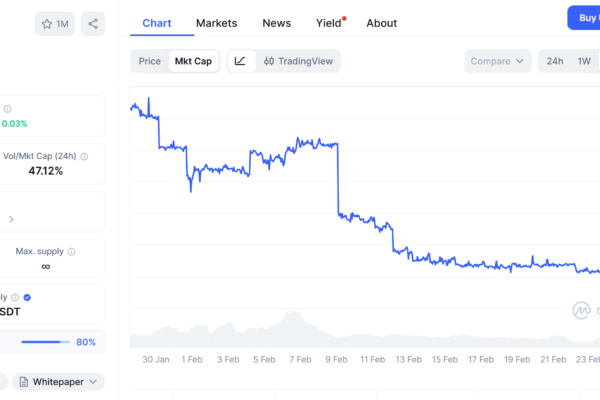
Task: Expand the right chevron row
Action: tap(11, 218)
